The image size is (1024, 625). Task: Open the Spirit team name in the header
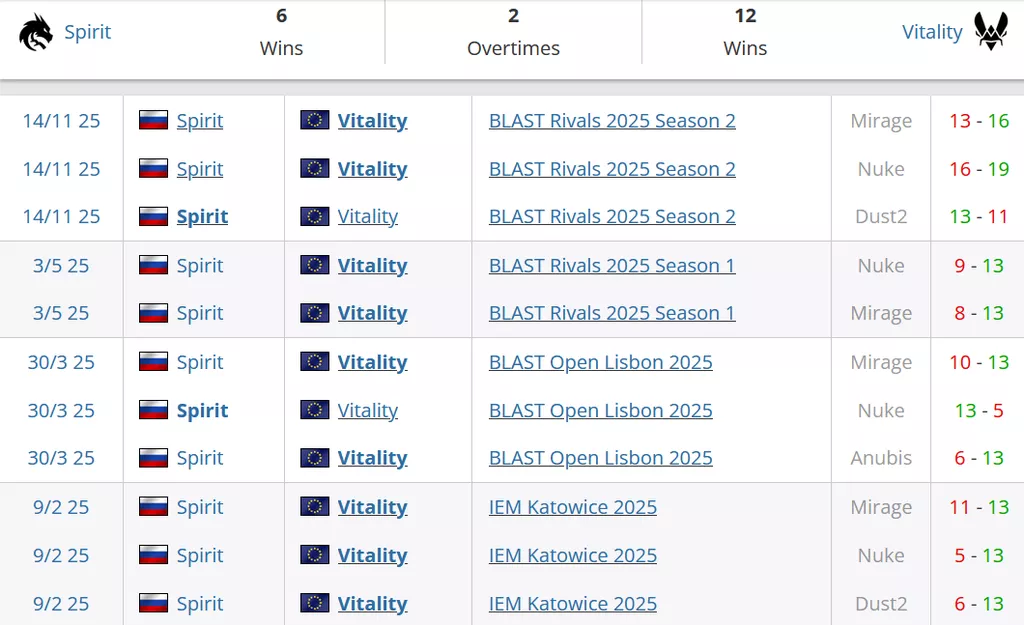point(88,32)
